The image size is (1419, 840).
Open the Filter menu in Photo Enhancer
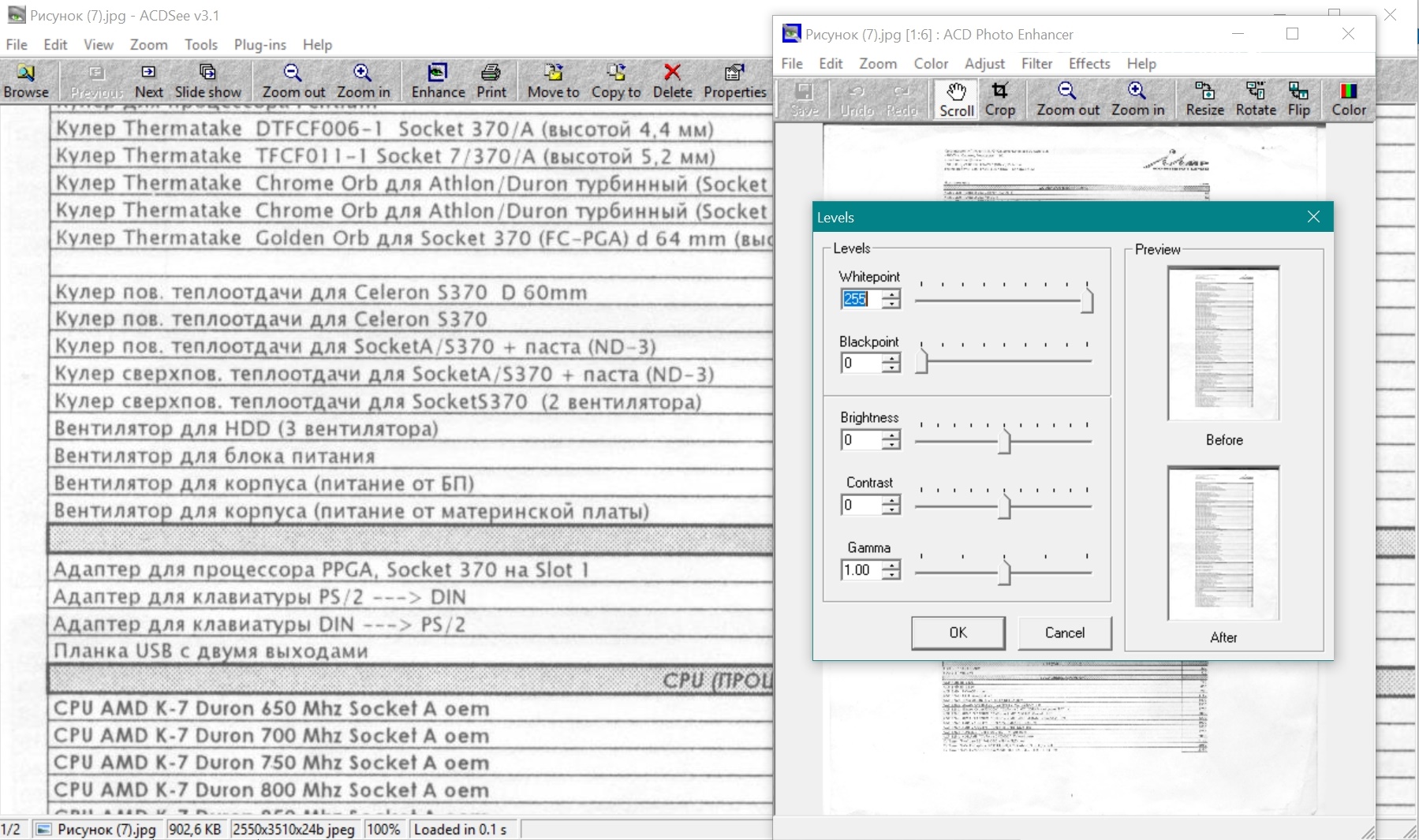pyautogui.click(x=1036, y=64)
